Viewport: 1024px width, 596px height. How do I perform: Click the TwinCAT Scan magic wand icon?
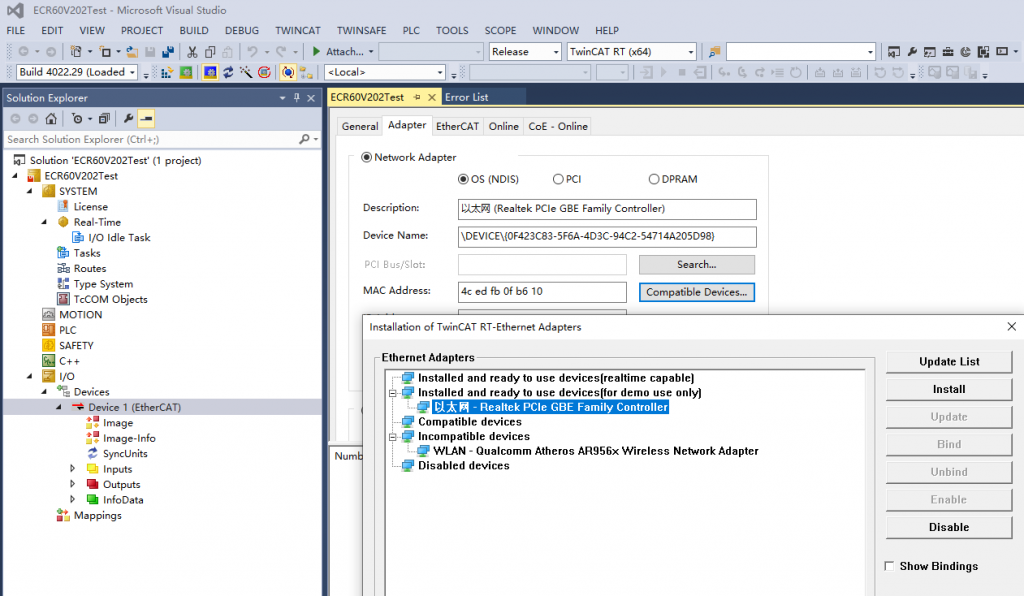[246, 72]
